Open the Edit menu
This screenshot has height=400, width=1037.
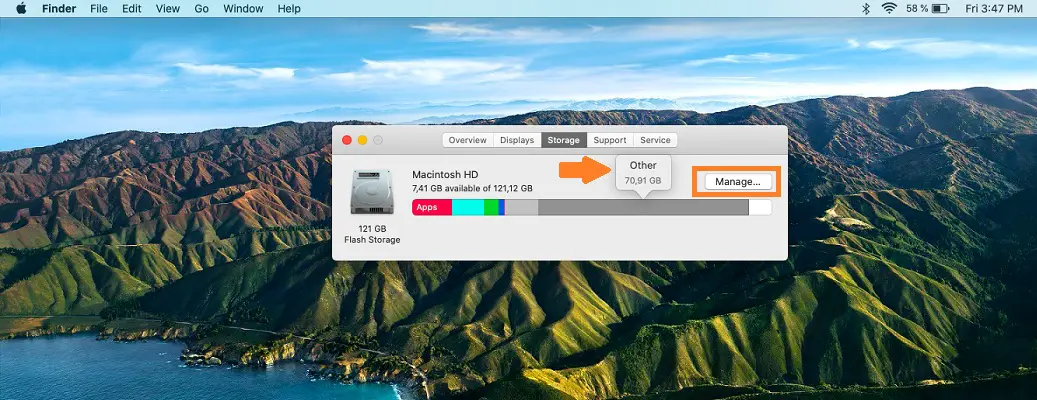pos(131,9)
